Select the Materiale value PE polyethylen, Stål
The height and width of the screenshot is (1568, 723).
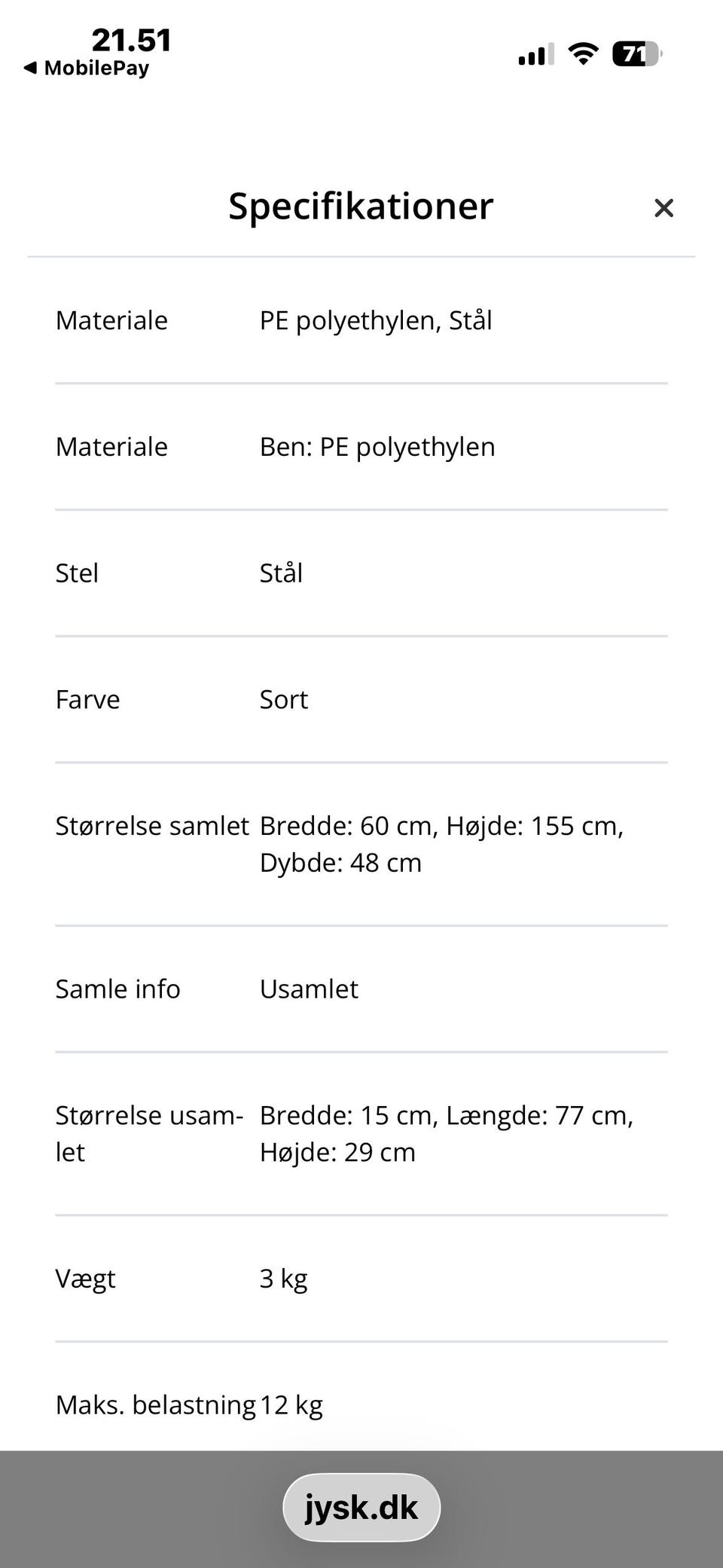(376, 320)
